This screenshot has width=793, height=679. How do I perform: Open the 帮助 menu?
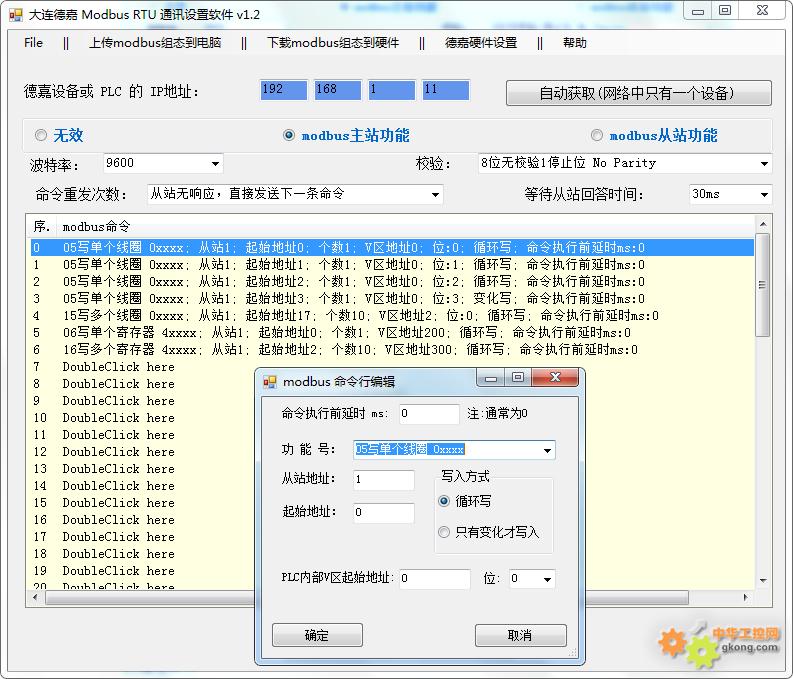[575, 43]
